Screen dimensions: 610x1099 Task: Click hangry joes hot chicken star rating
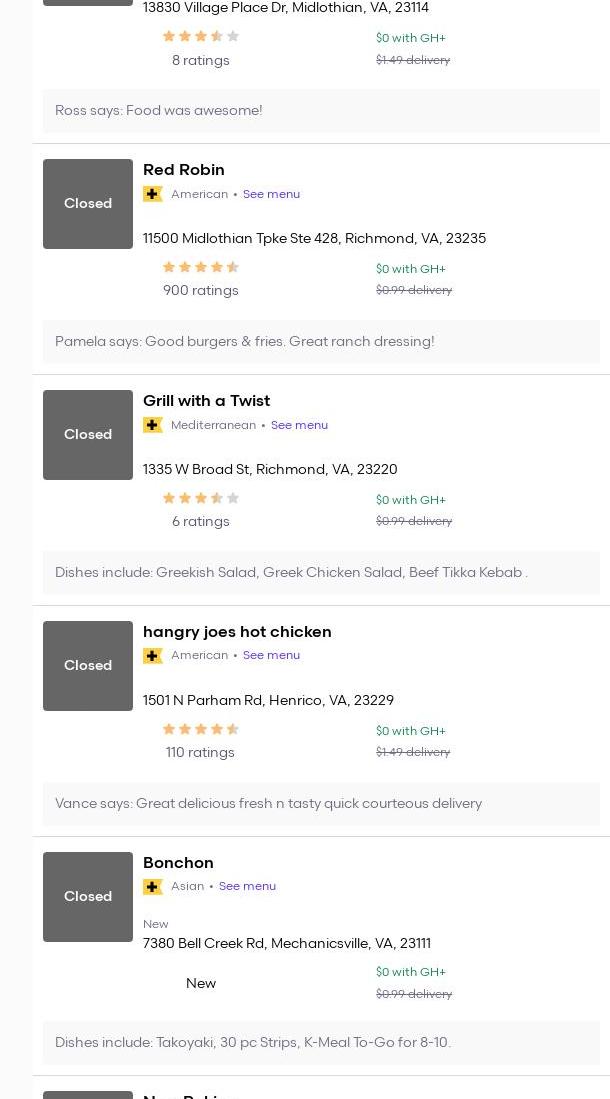[x=201, y=729]
